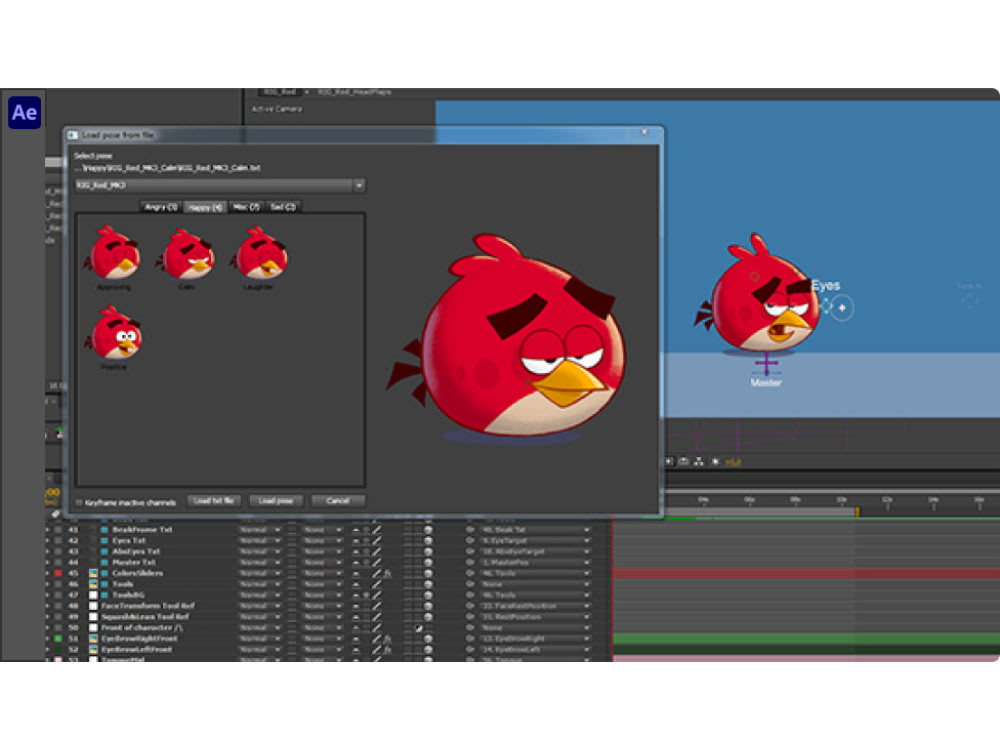Click the composition icon of EyebrowRightFront layer
The width and height of the screenshot is (1000, 750).
pyautogui.click(x=93, y=638)
